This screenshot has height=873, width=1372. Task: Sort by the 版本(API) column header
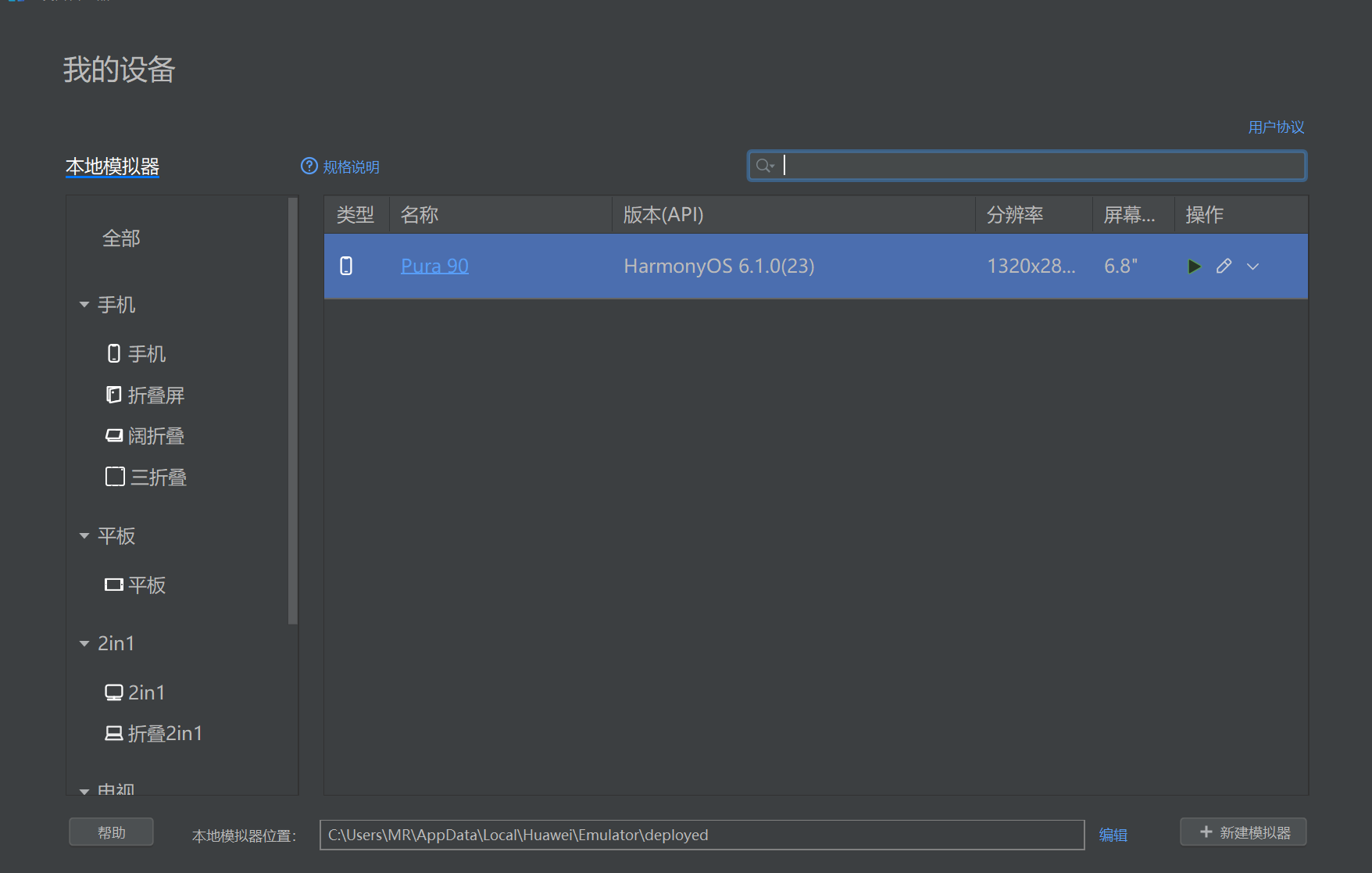(793, 215)
